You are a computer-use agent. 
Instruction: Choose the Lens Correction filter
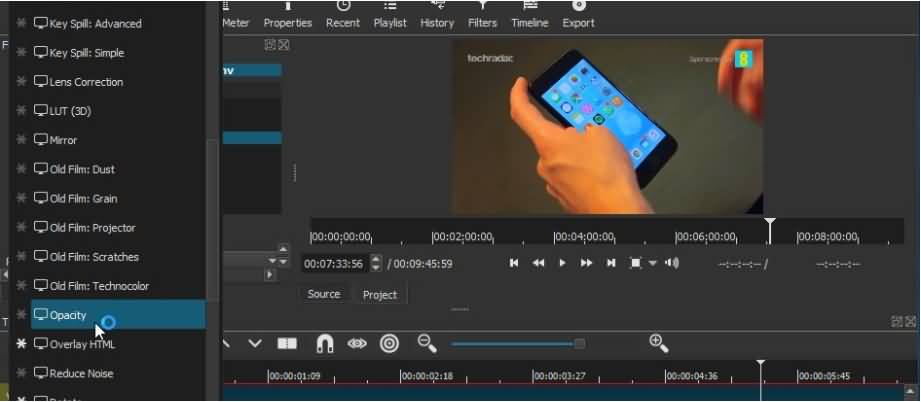[118, 82]
